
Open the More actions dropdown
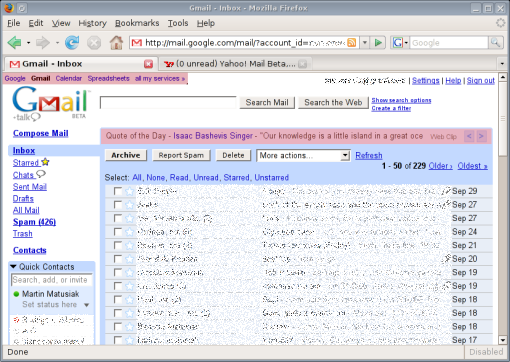tap(303, 155)
